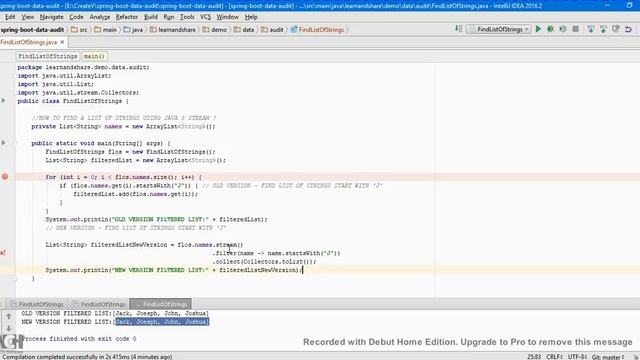This screenshot has width=640, height=360.
Task: Click UTF-8 encoding in the status bar
Action: coord(577,356)
